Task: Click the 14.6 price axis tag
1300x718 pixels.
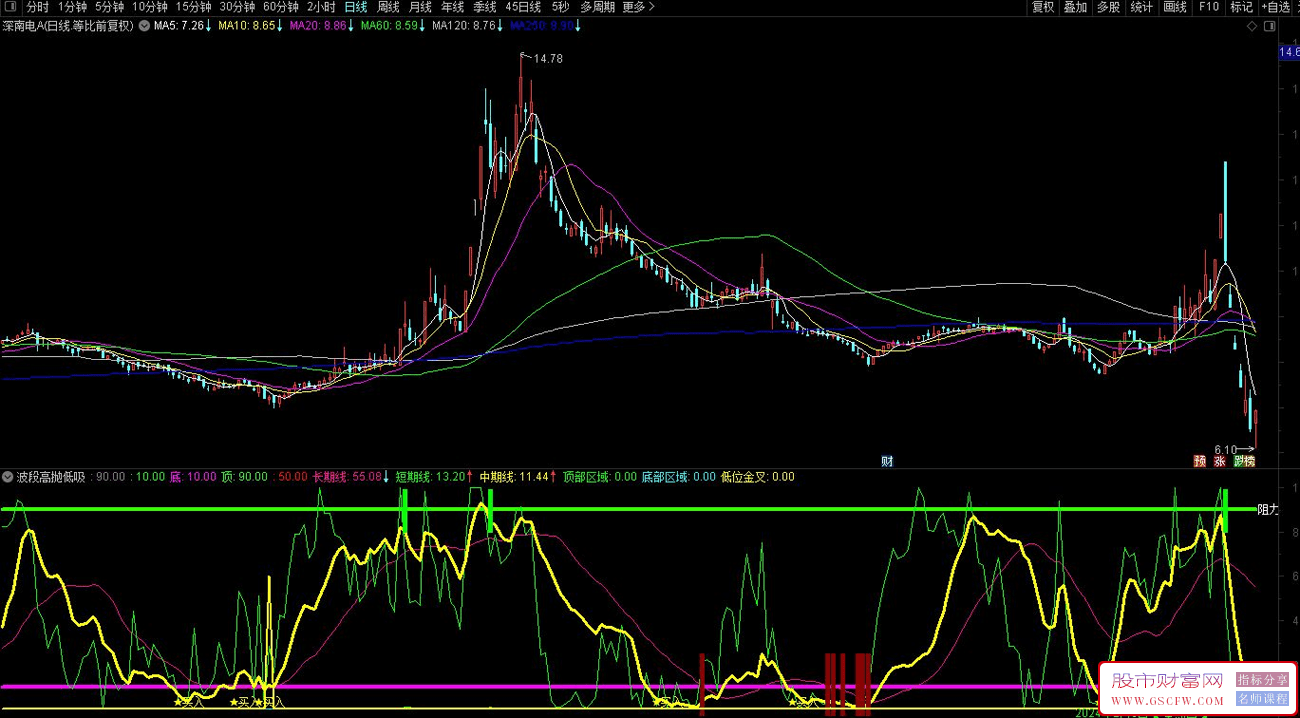Action: (1289, 52)
